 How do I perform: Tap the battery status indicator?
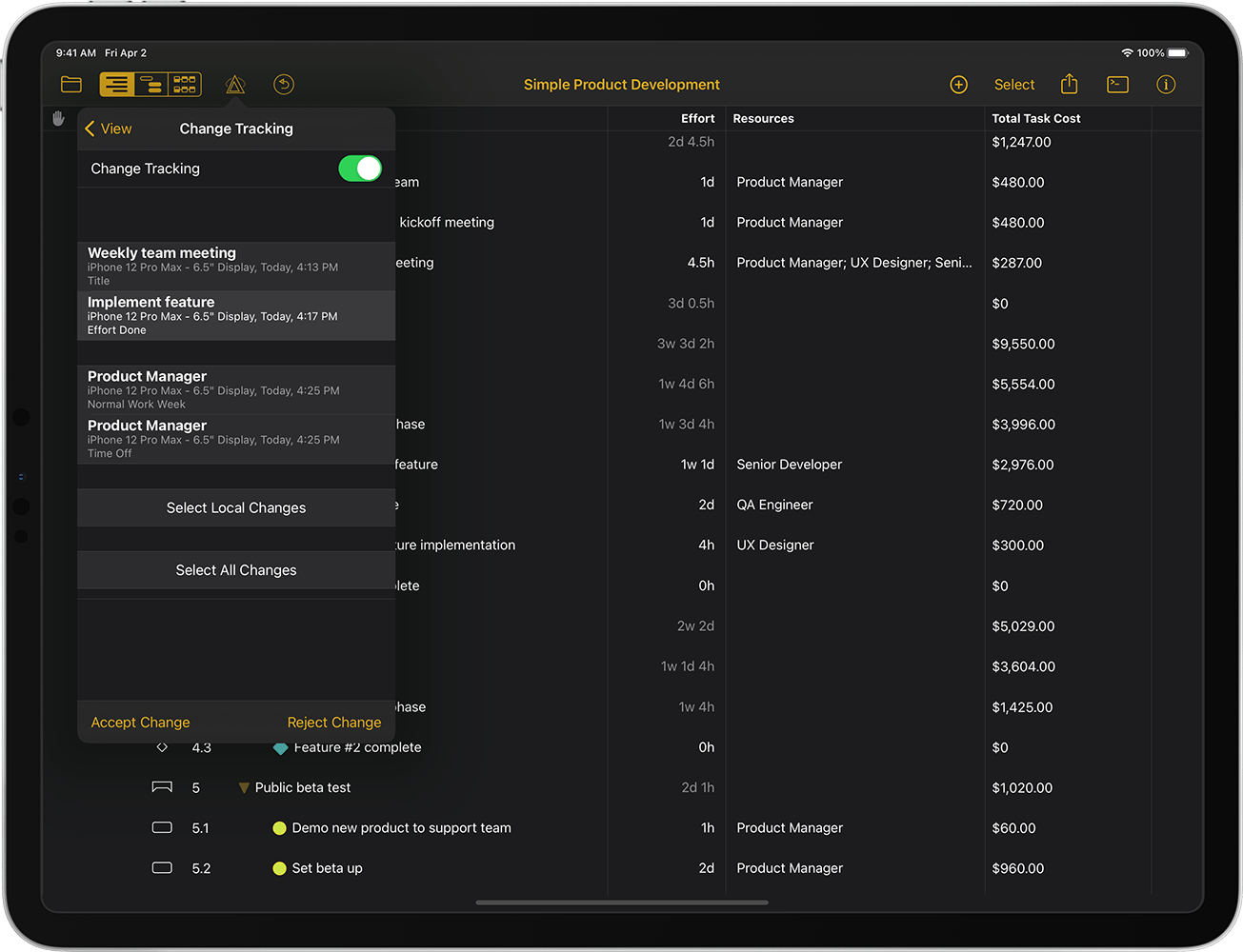click(1178, 53)
